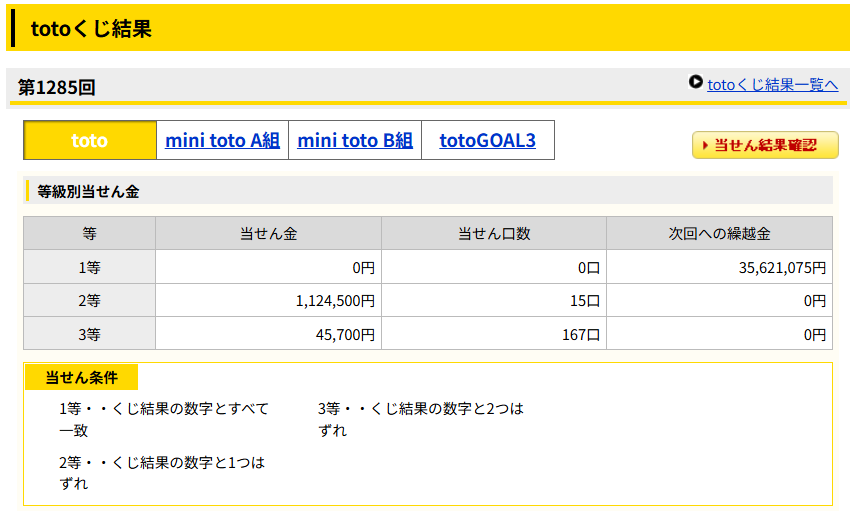This screenshot has width=854, height=511.
Task: Click the 1等 prize amount 0円
Action: click(x=269, y=267)
